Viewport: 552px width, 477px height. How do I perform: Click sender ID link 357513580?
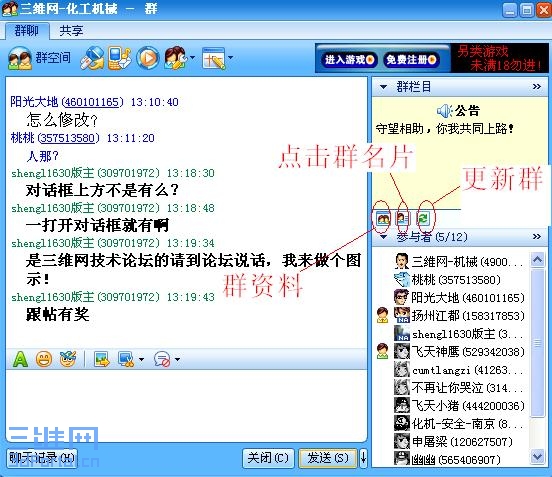[68, 138]
